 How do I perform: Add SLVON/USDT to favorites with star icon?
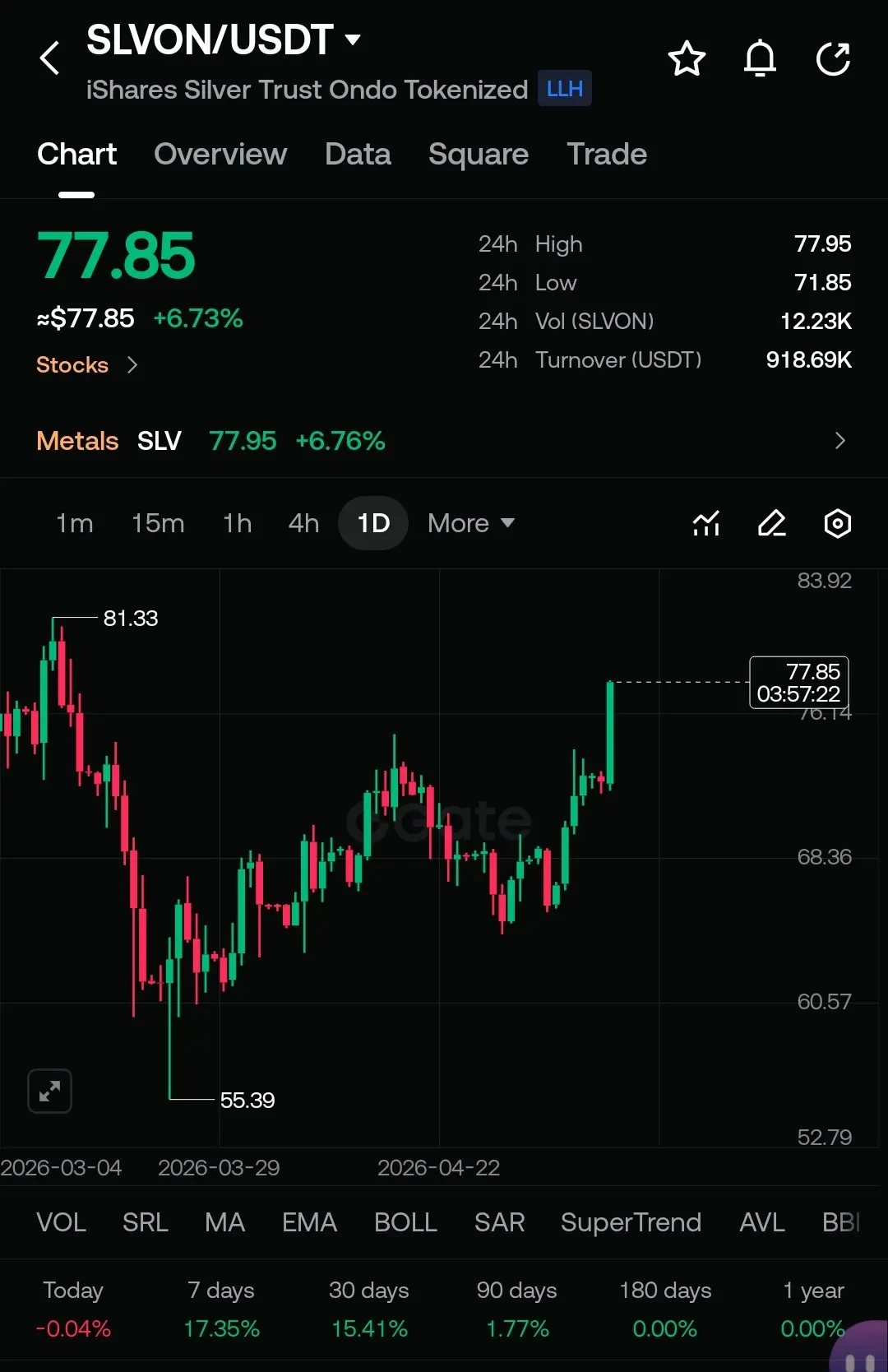click(687, 58)
